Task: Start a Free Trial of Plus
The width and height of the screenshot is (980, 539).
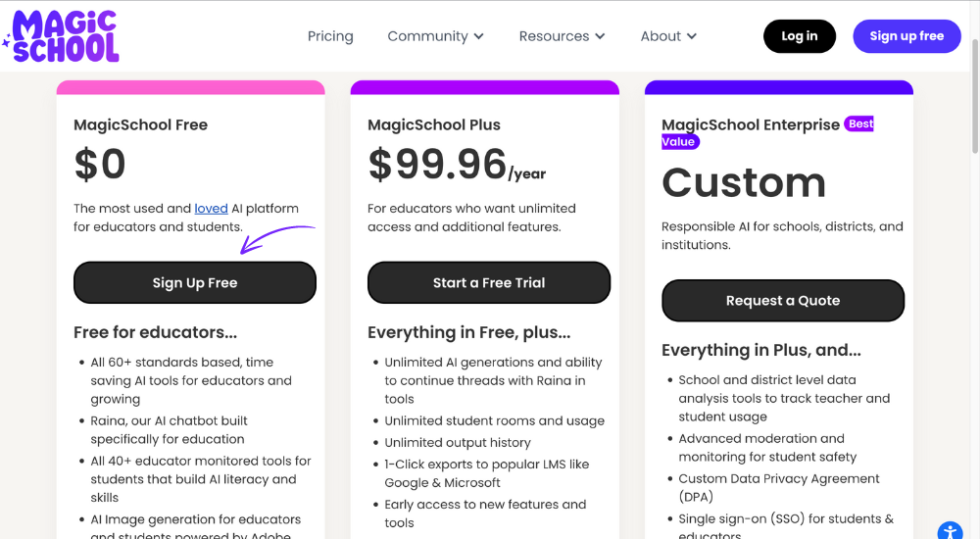Action: [x=489, y=283]
